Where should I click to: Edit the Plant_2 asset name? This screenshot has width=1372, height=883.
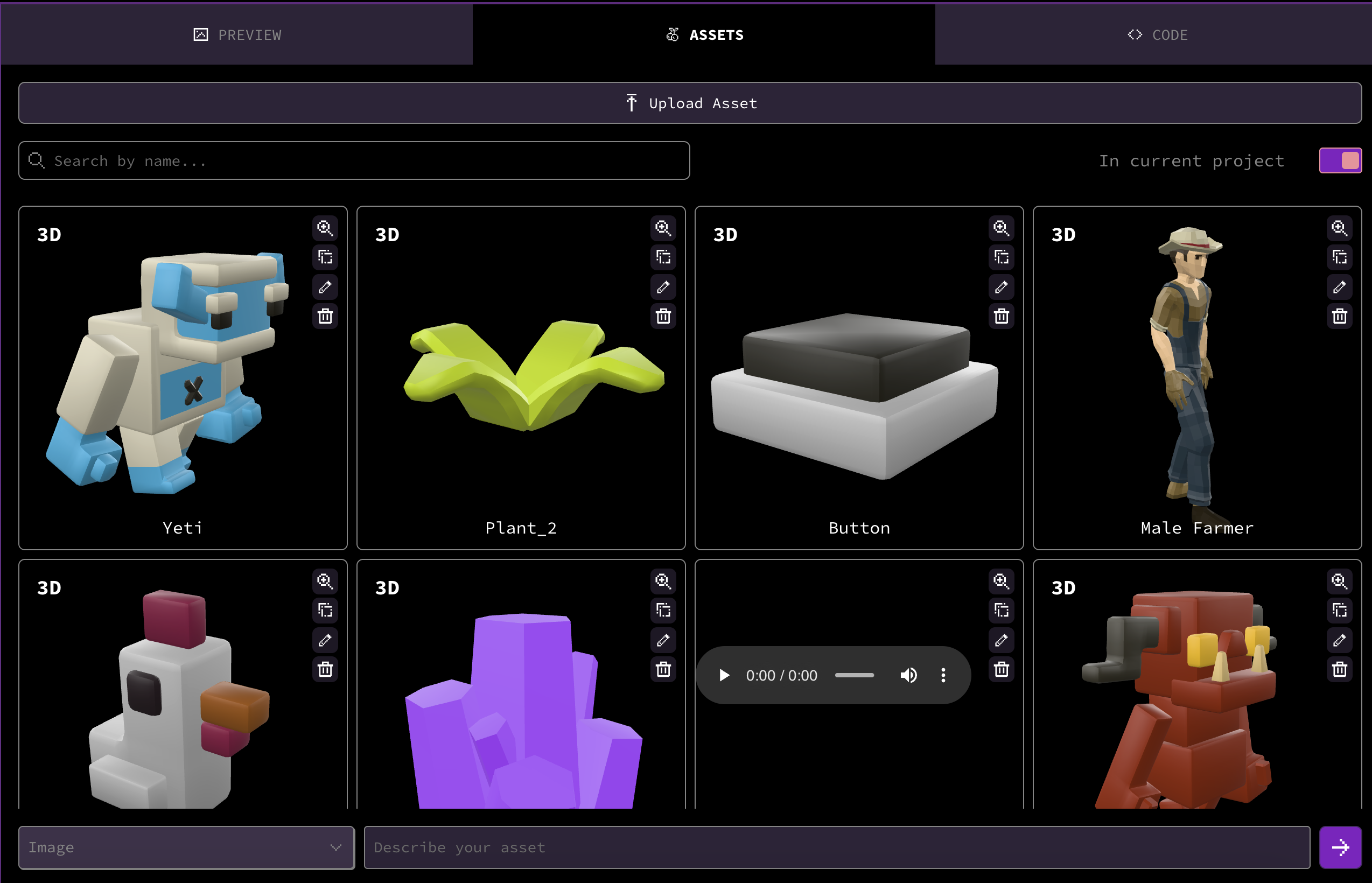pyautogui.click(x=663, y=286)
